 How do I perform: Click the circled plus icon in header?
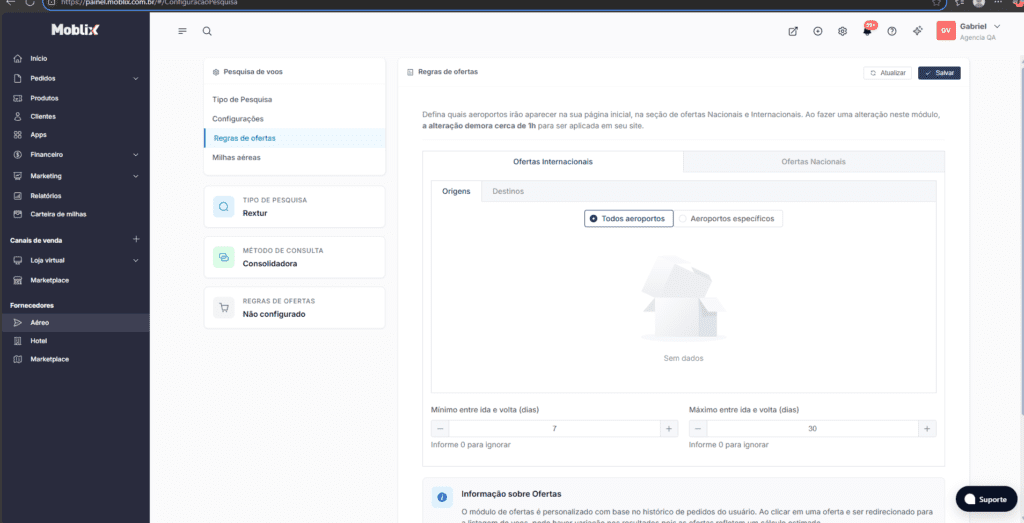(818, 31)
